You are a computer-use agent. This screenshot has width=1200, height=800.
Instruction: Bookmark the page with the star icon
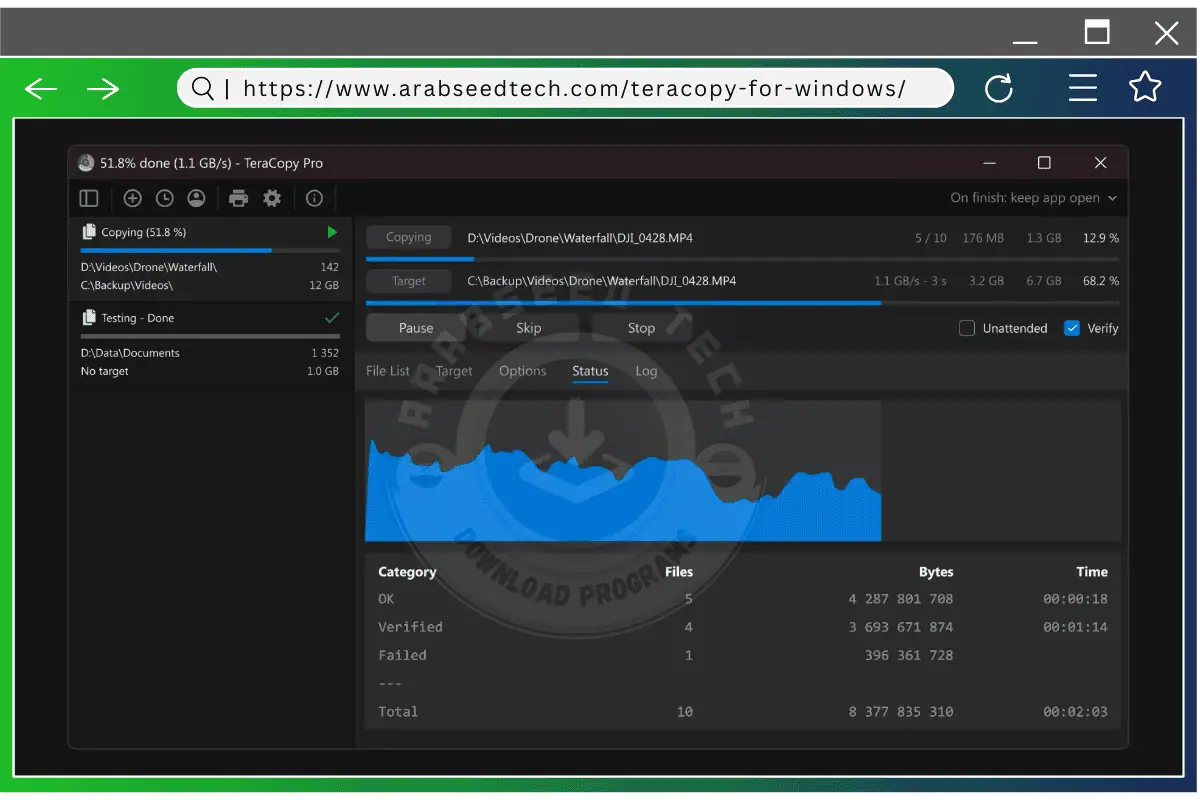tap(1145, 88)
